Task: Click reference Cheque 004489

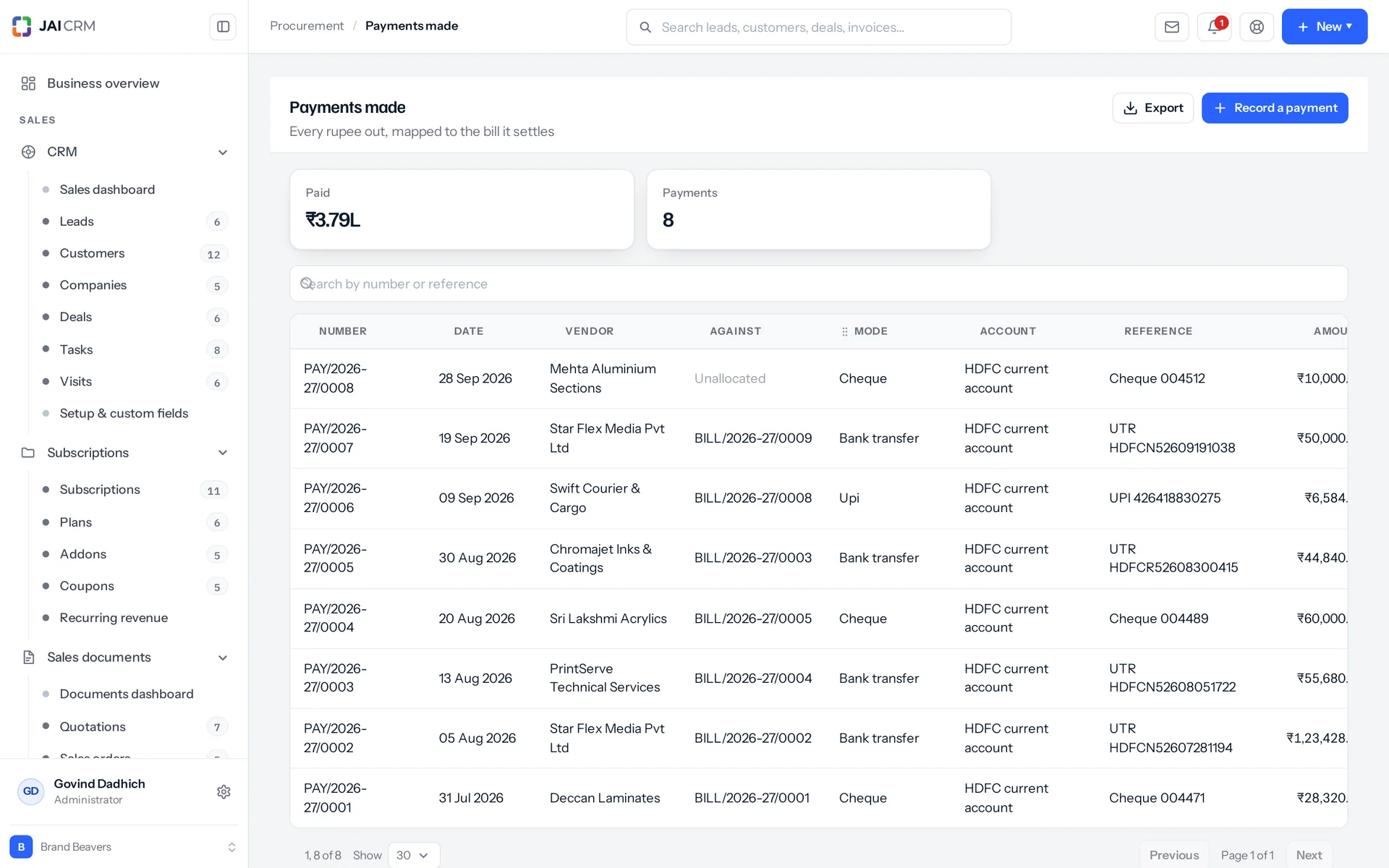Action: [1159, 618]
